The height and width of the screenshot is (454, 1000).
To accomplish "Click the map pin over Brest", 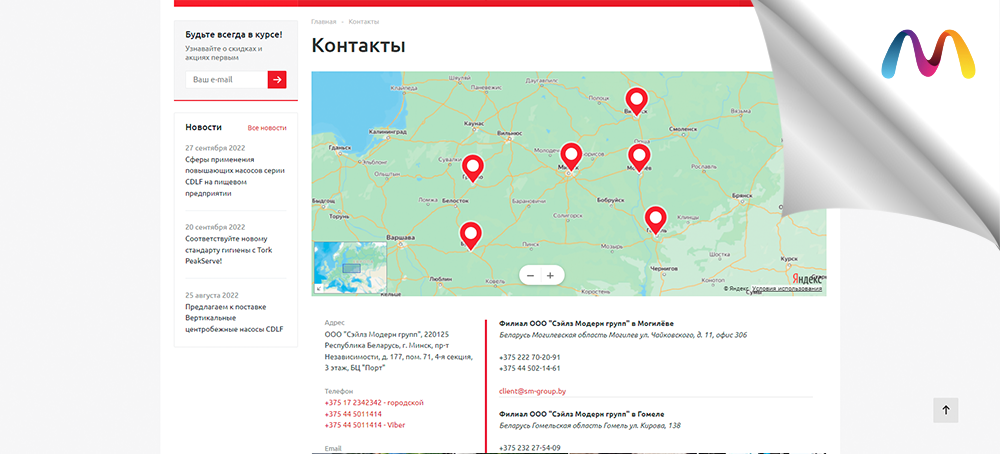I will (471, 235).
